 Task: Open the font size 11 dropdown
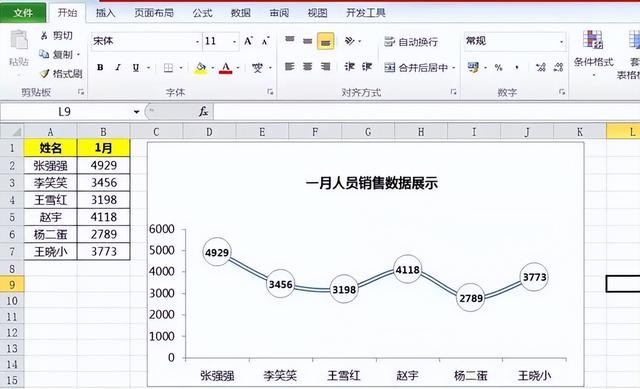coord(234,42)
